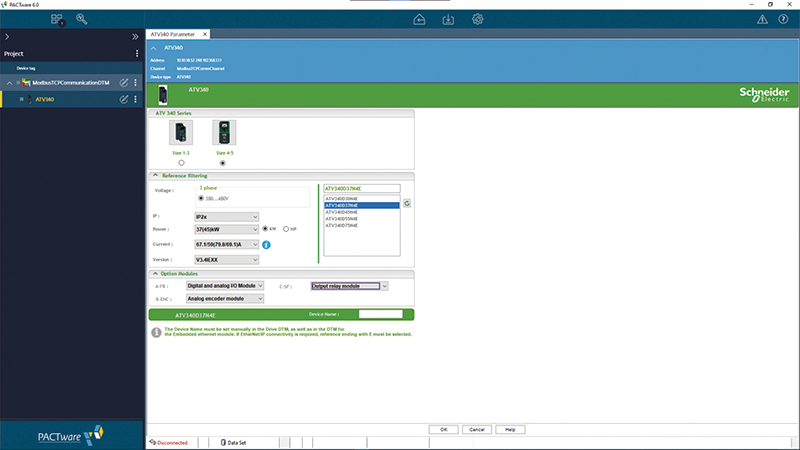Collapse the Option Modules section
800x450 pixels.
coord(155,273)
